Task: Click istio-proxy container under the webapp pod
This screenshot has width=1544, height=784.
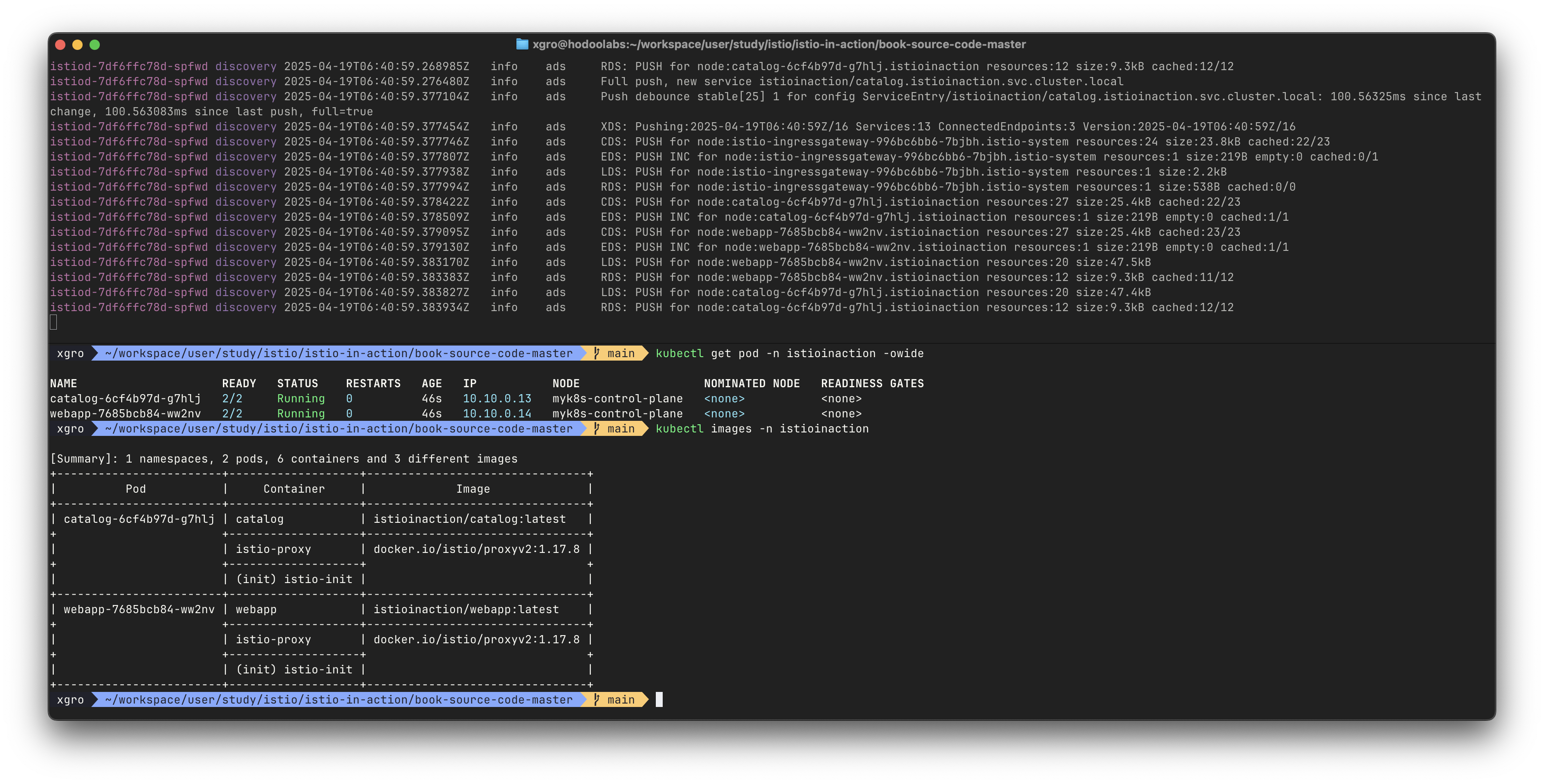Action: 273,639
